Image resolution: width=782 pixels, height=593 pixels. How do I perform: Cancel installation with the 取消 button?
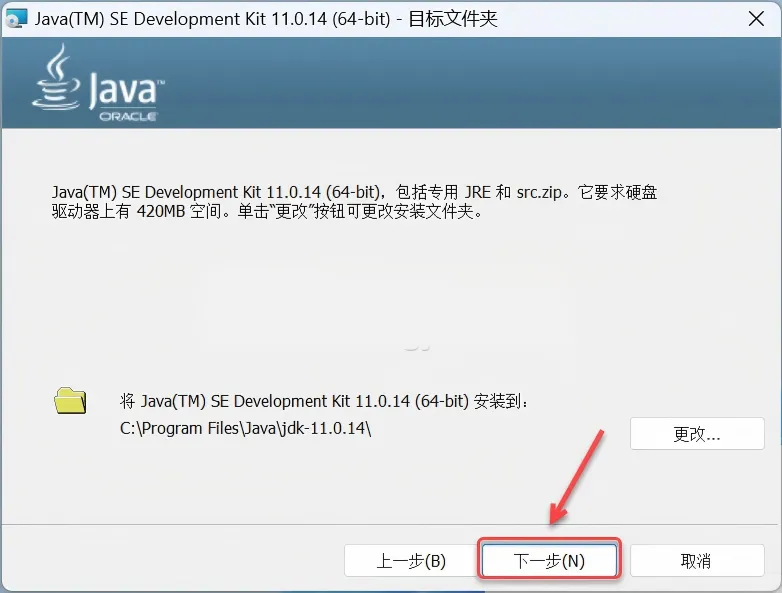[697, 561]
